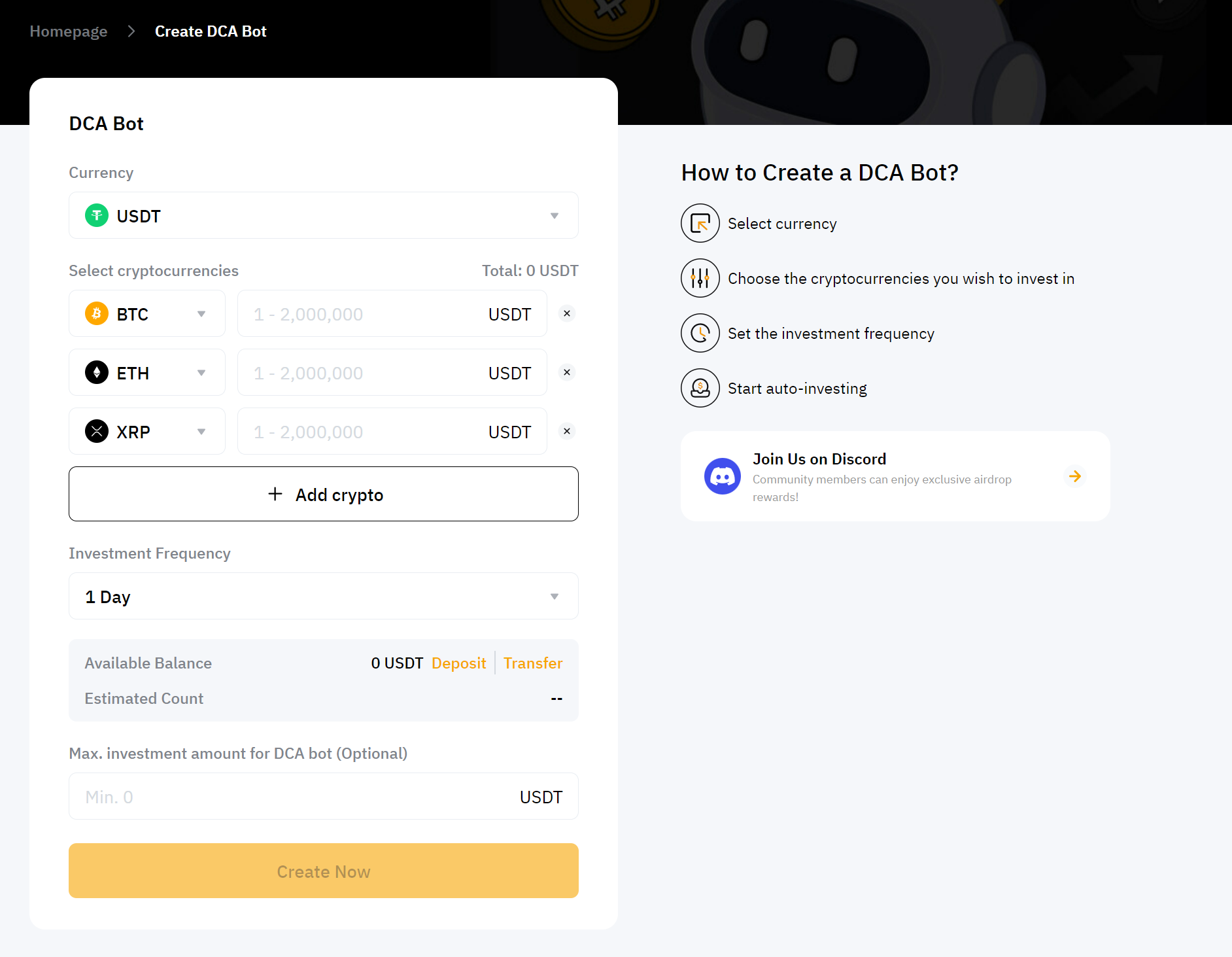
Task: Click the Select currency step icon
Action: click(x=700, y=224)
